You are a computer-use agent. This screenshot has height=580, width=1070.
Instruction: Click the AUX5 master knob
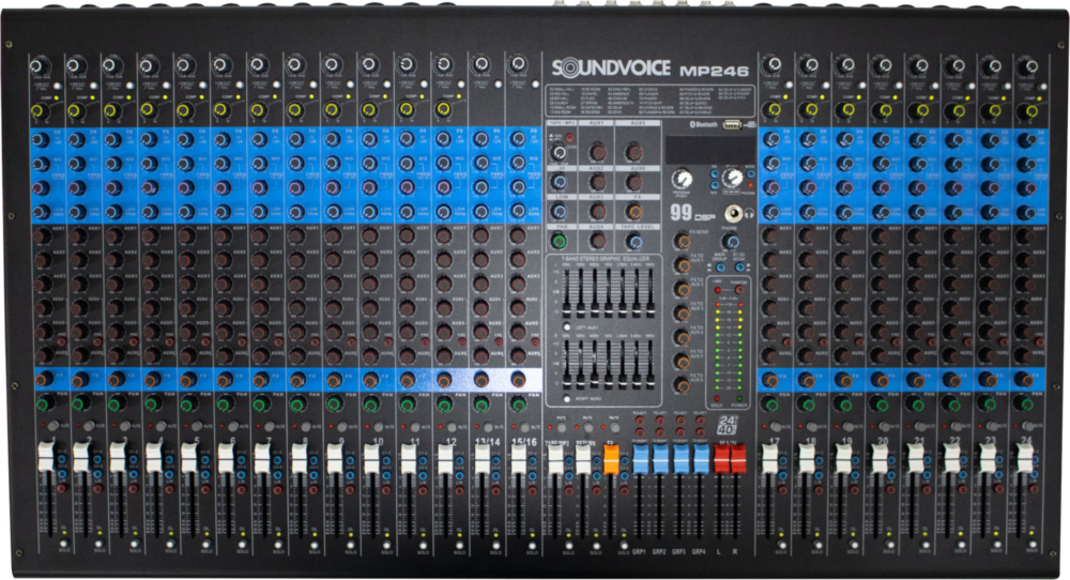pyautogui.click(x=635, y=152)
